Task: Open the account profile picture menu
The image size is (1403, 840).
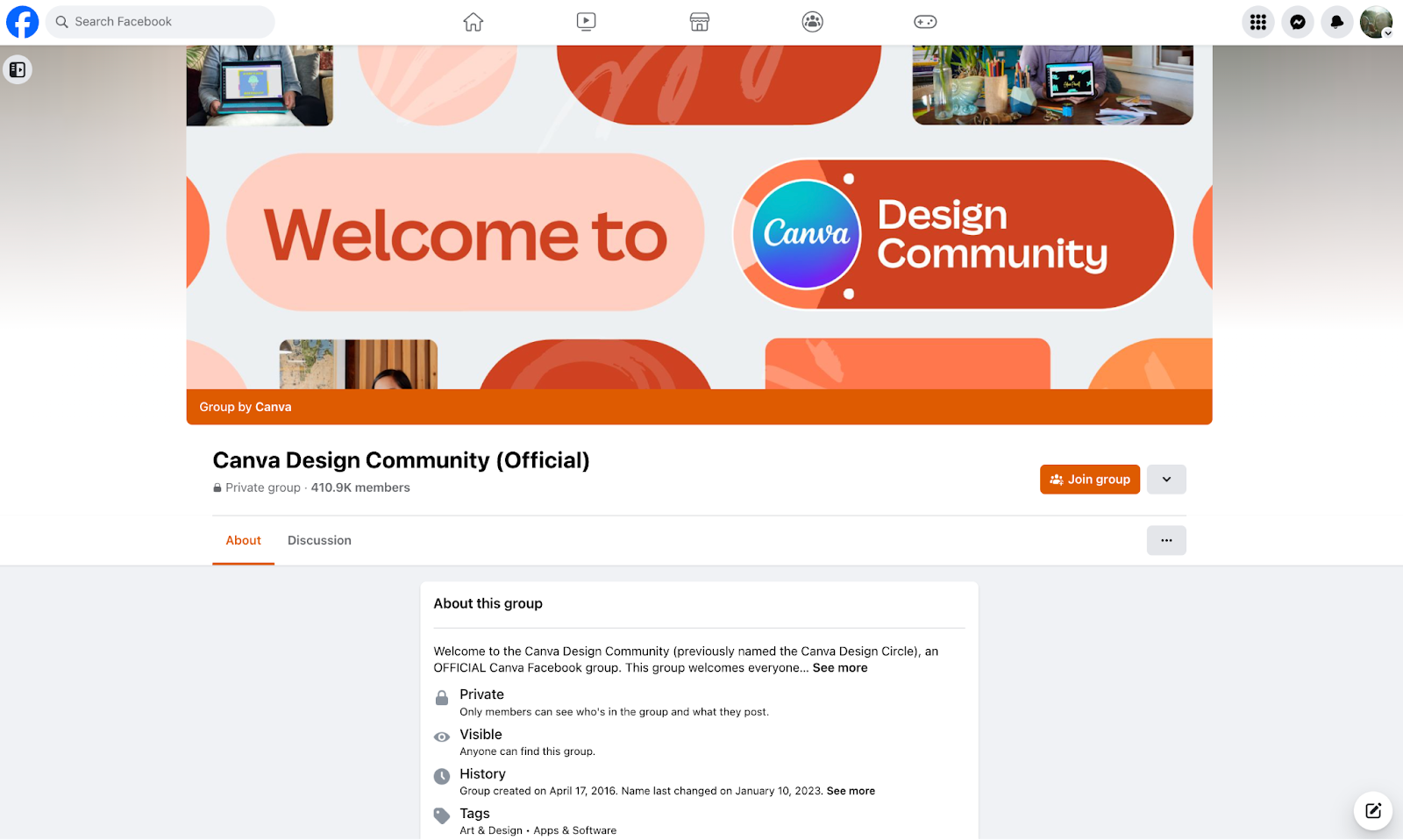Action: [1375, 22]
